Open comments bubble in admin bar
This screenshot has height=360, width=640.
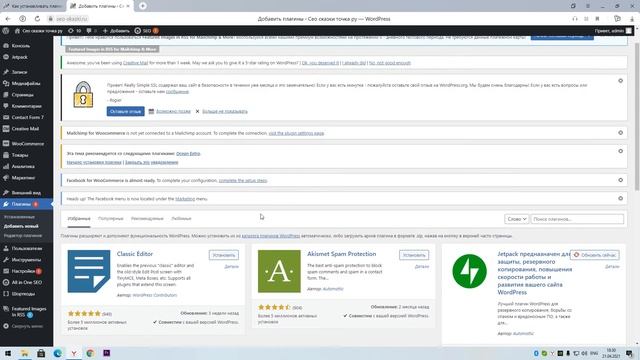(x=91, y=31)
